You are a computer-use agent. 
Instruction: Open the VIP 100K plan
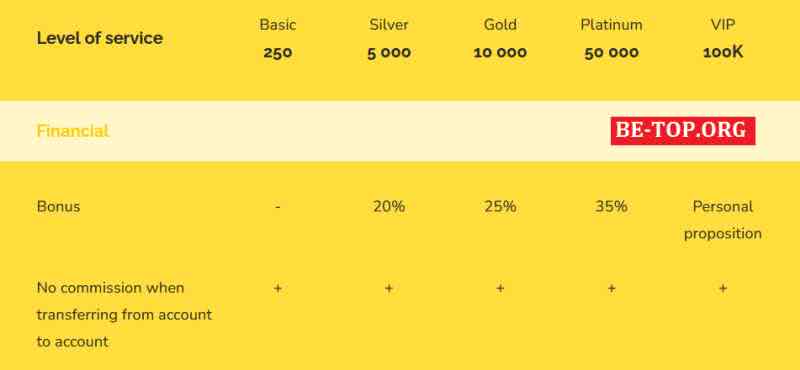[723, 38]
